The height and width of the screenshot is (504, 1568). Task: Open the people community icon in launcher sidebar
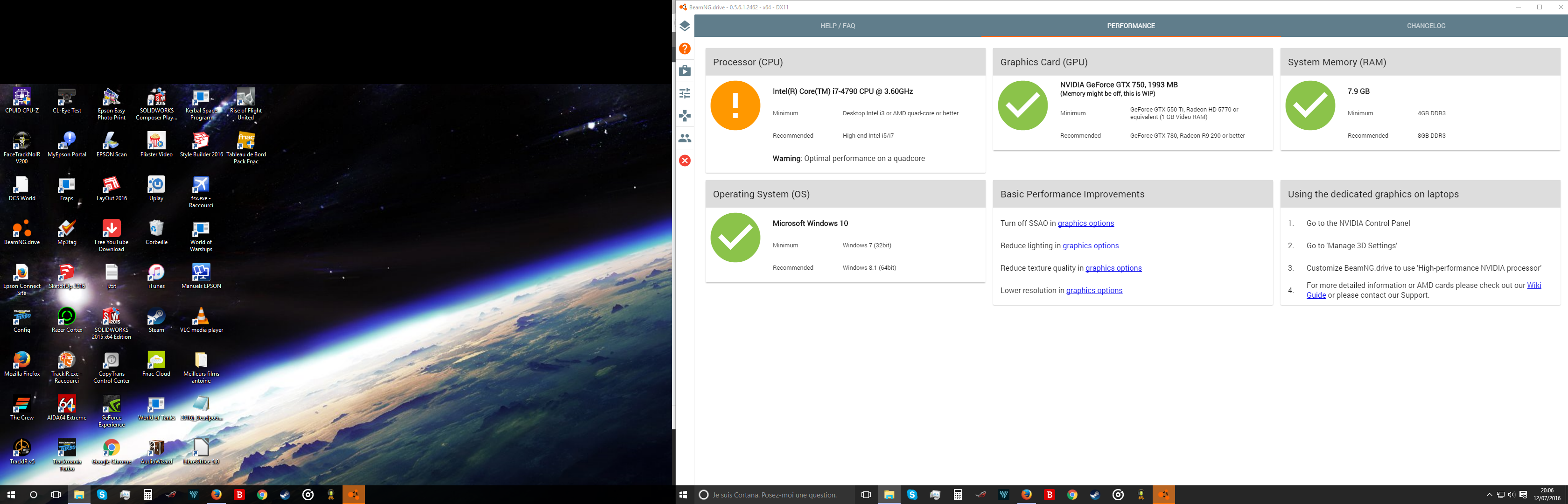685,138
